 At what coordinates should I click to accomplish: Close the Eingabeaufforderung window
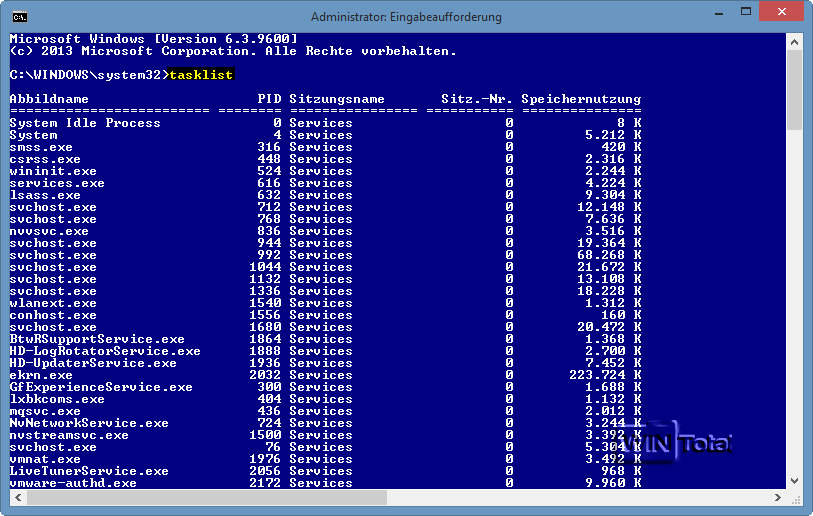pos(781,12)
